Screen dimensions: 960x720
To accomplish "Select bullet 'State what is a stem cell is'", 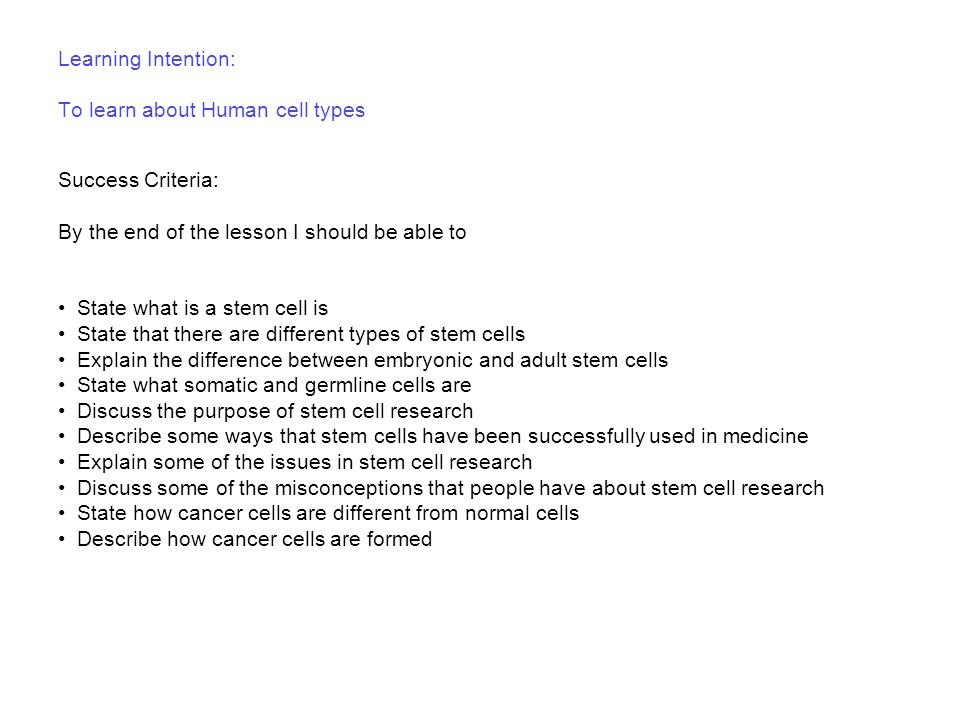I will [203, 308].
